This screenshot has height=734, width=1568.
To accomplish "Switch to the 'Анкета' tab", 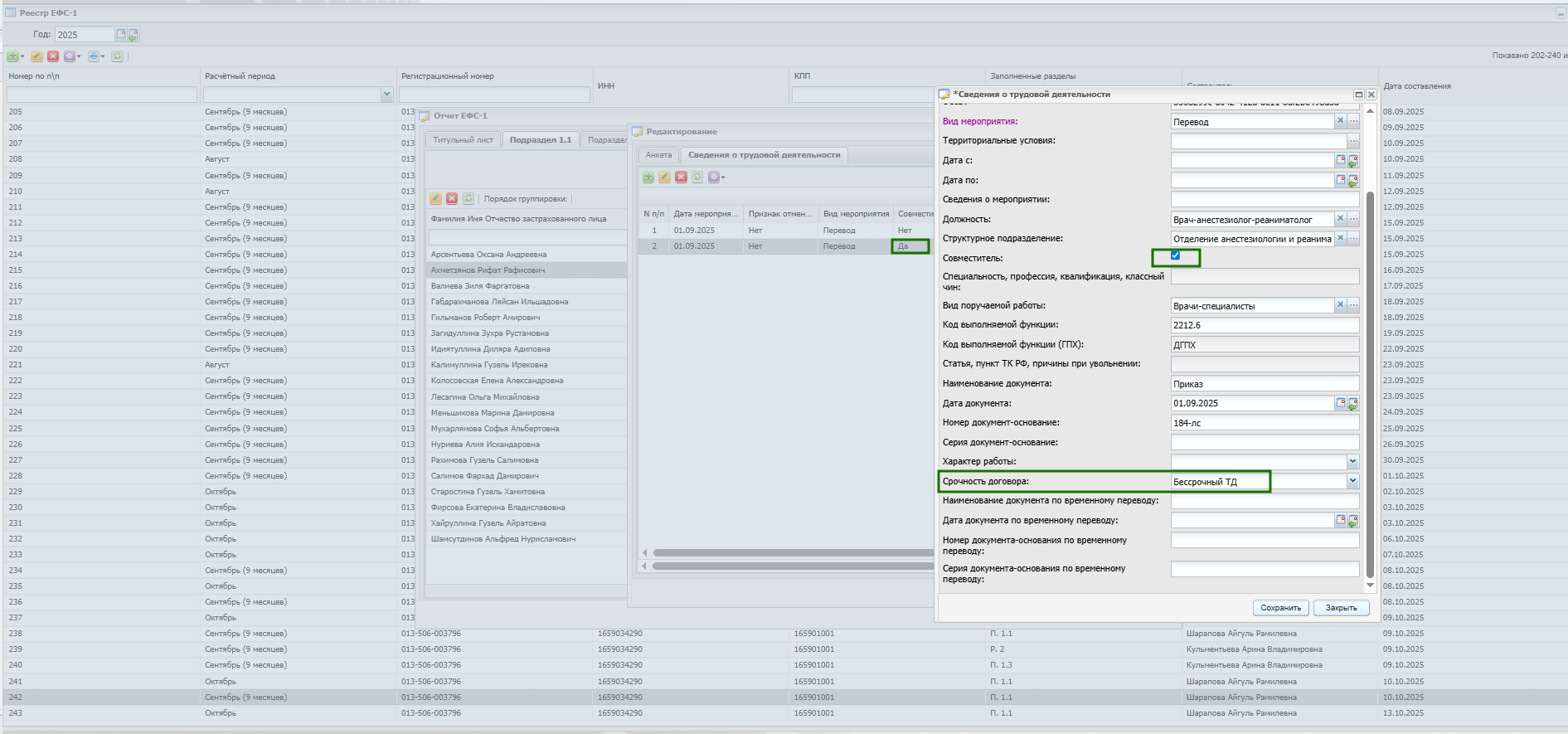I will pos(658,155).
